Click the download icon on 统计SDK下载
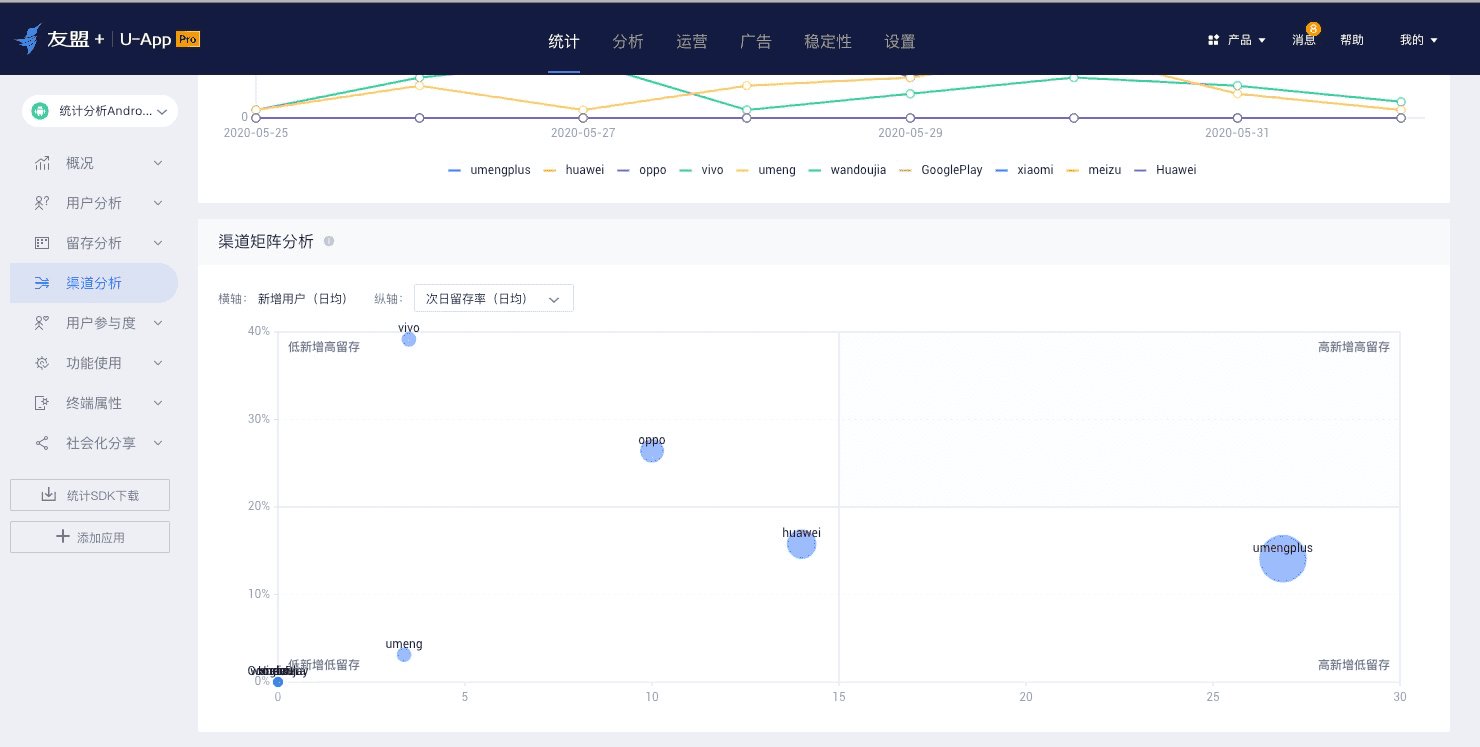Viewport: 1480px width, 747px height. pyautogui.click(x=48, y=495)
